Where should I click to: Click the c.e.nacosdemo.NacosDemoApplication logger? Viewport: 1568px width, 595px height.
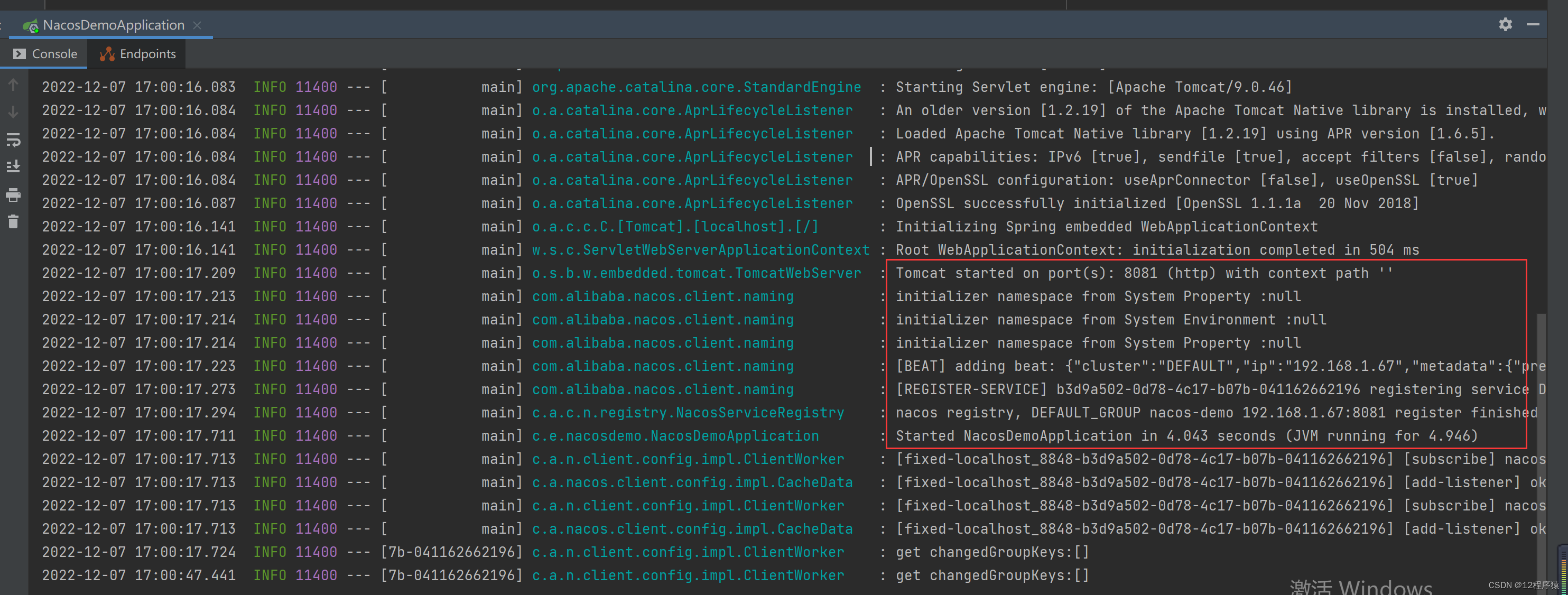pyautogui.click(x=675, y=435)
